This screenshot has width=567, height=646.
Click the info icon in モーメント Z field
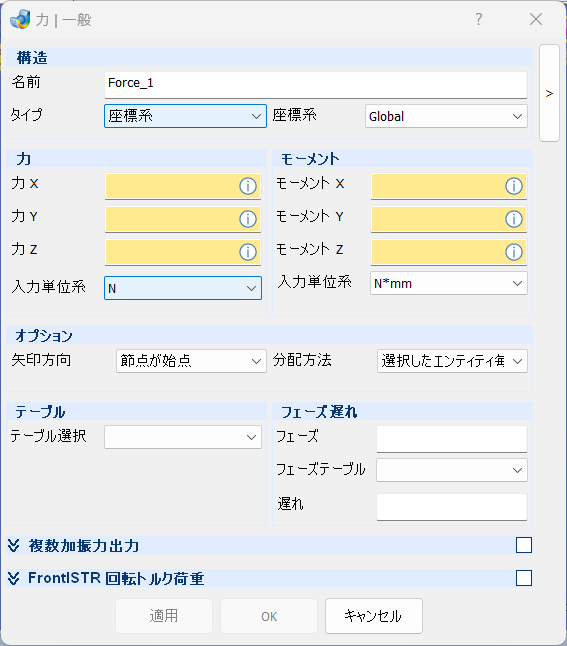pyautogui.click(x=514, y=252)
